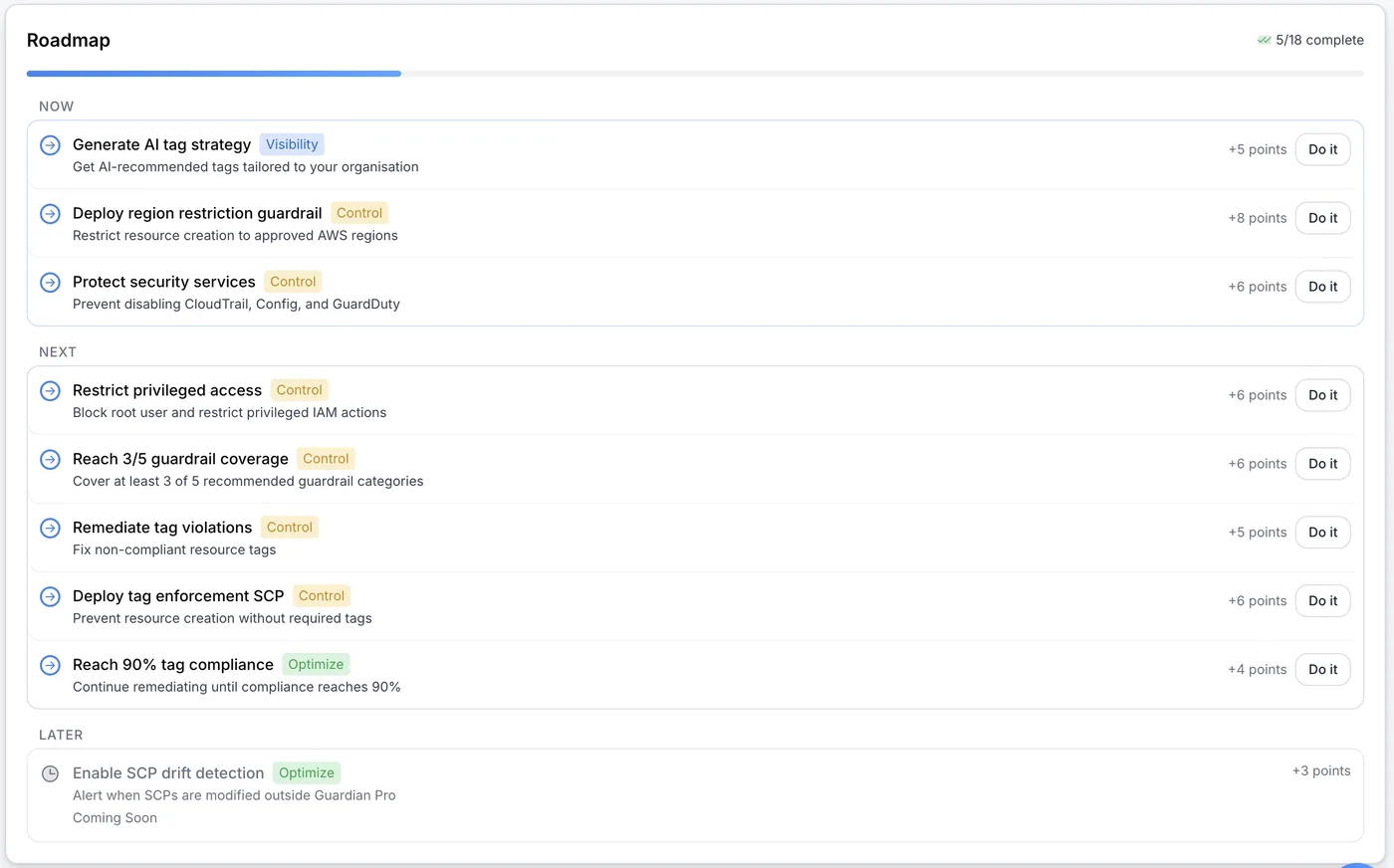Click the '+8 points' value
The width and height of the screenshot is (1394, 868).
point(1258,218)
